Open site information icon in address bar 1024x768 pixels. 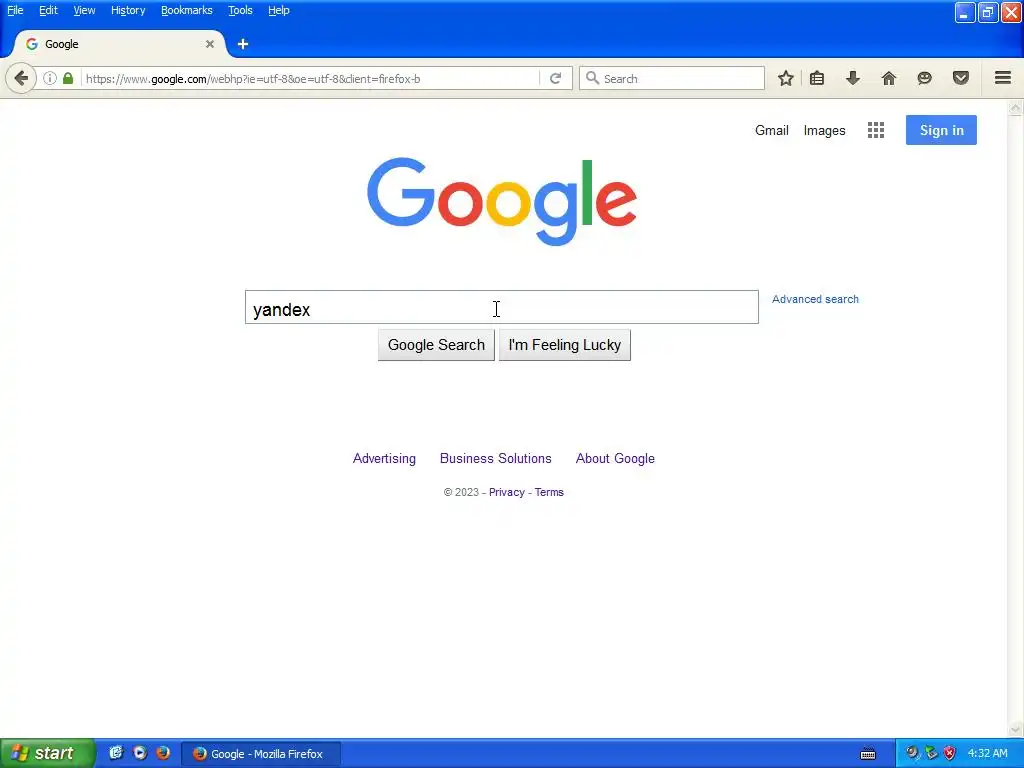click(50, 78)
